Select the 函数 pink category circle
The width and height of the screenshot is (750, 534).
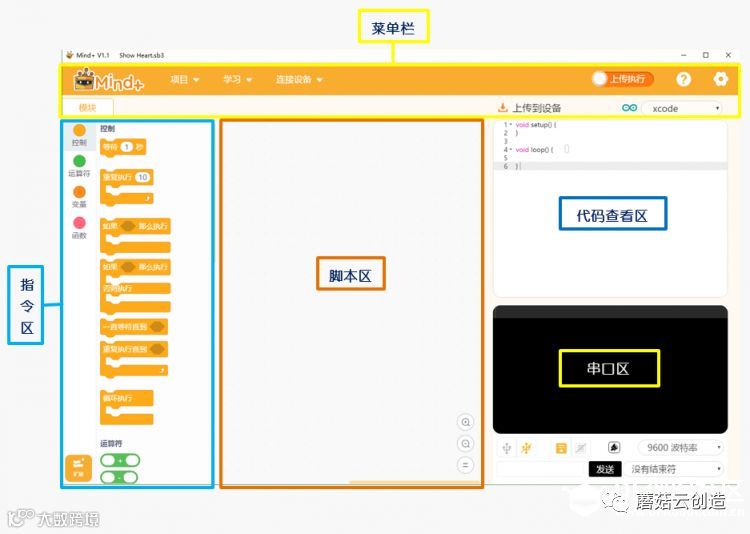pyautogui.click(x=79, y=223)
